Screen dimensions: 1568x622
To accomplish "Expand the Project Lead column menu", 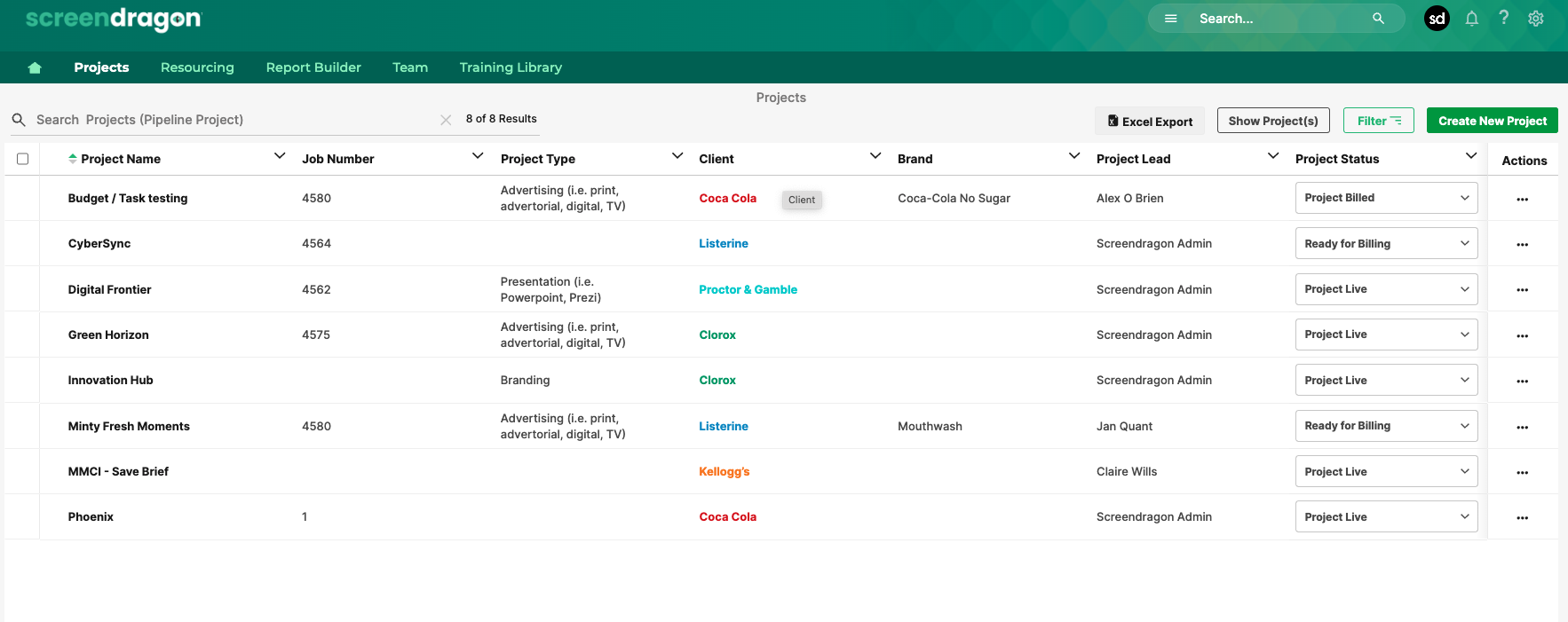I will [1273, 156].
